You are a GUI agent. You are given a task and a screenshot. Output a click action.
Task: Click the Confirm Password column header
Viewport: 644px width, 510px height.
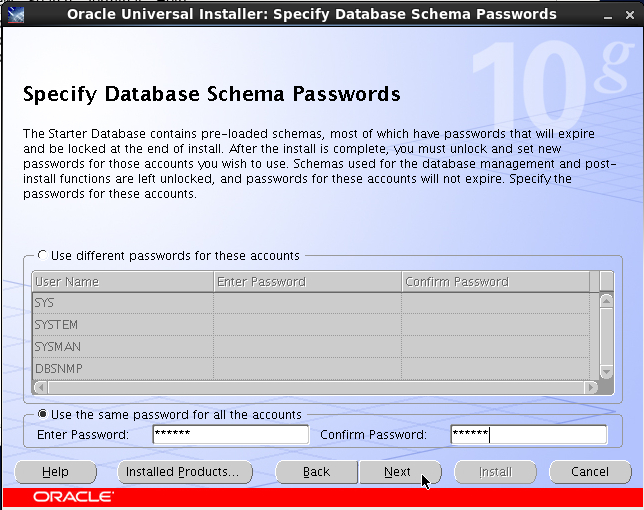pyautogui.click(x=496, y=282)
